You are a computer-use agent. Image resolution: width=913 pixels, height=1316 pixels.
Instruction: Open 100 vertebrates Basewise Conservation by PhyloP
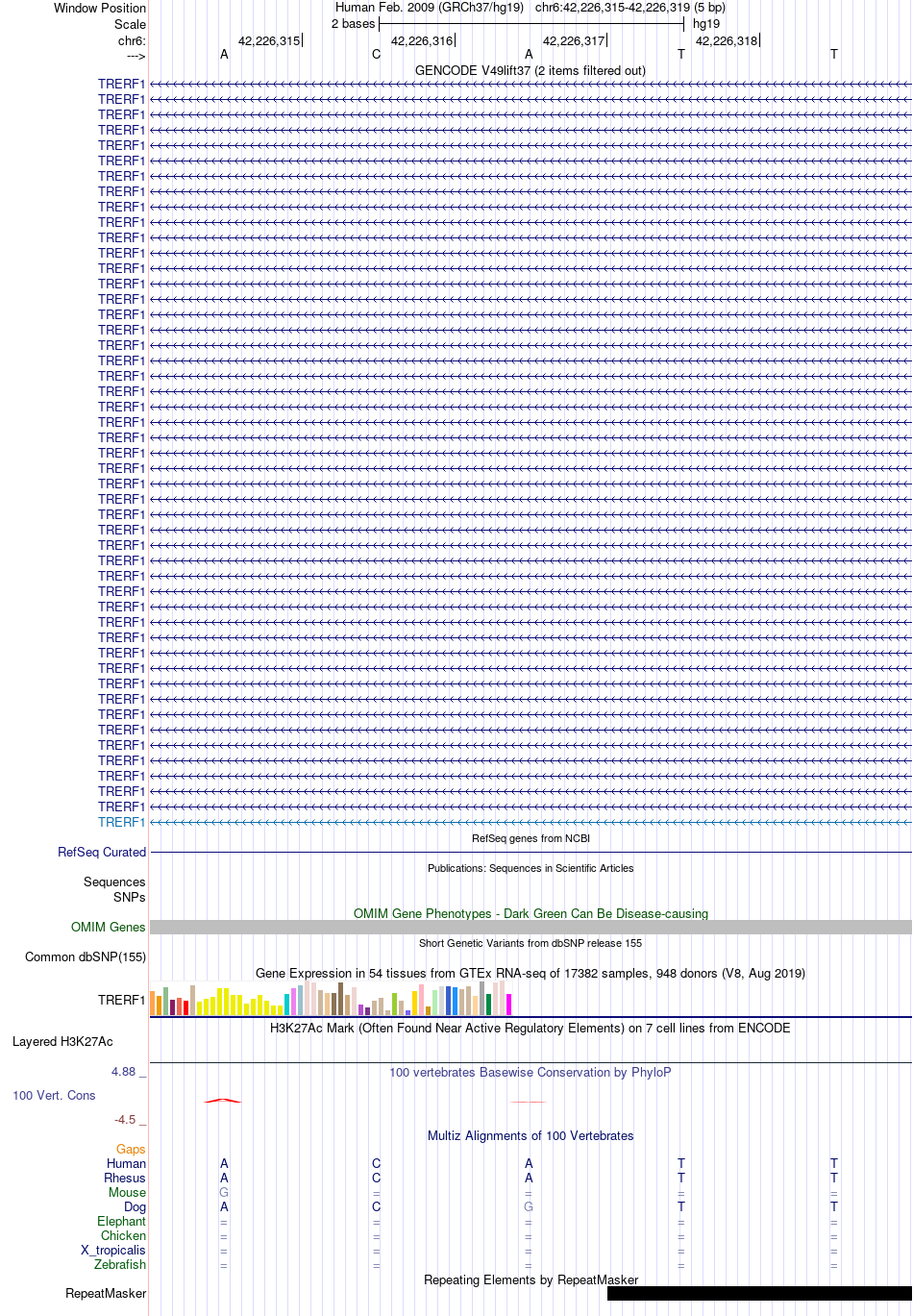(x=531, y=1073)
